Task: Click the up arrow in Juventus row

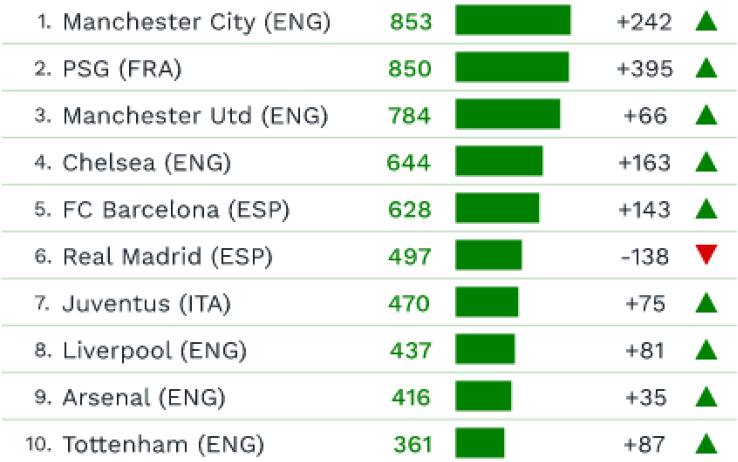Action: click(x=707, y=303)
